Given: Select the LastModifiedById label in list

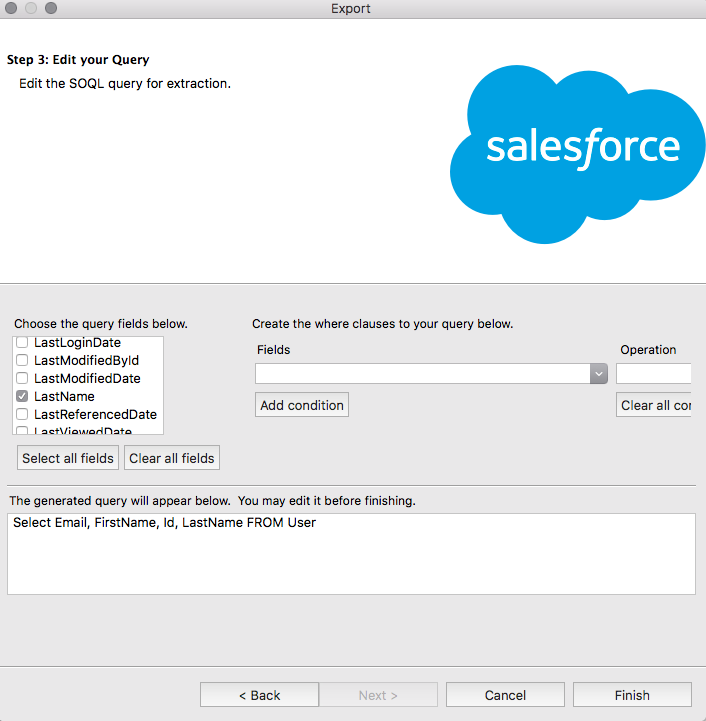Looking at the screenshot, I should coord(86,360).
